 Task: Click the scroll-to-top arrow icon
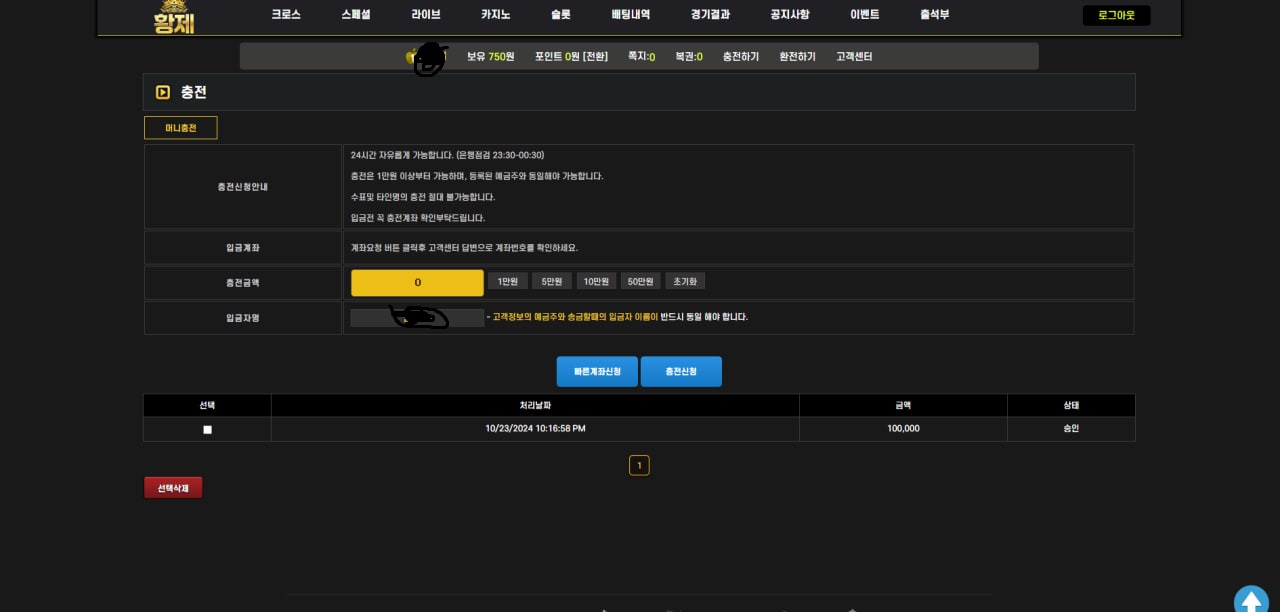point(1251,601)
